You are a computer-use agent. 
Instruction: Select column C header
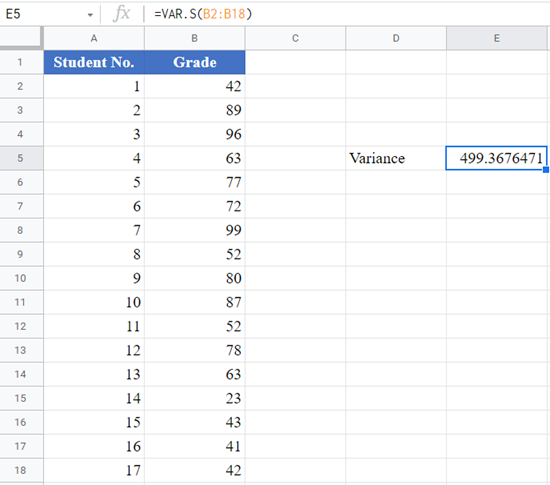click(x=295, y=38)
